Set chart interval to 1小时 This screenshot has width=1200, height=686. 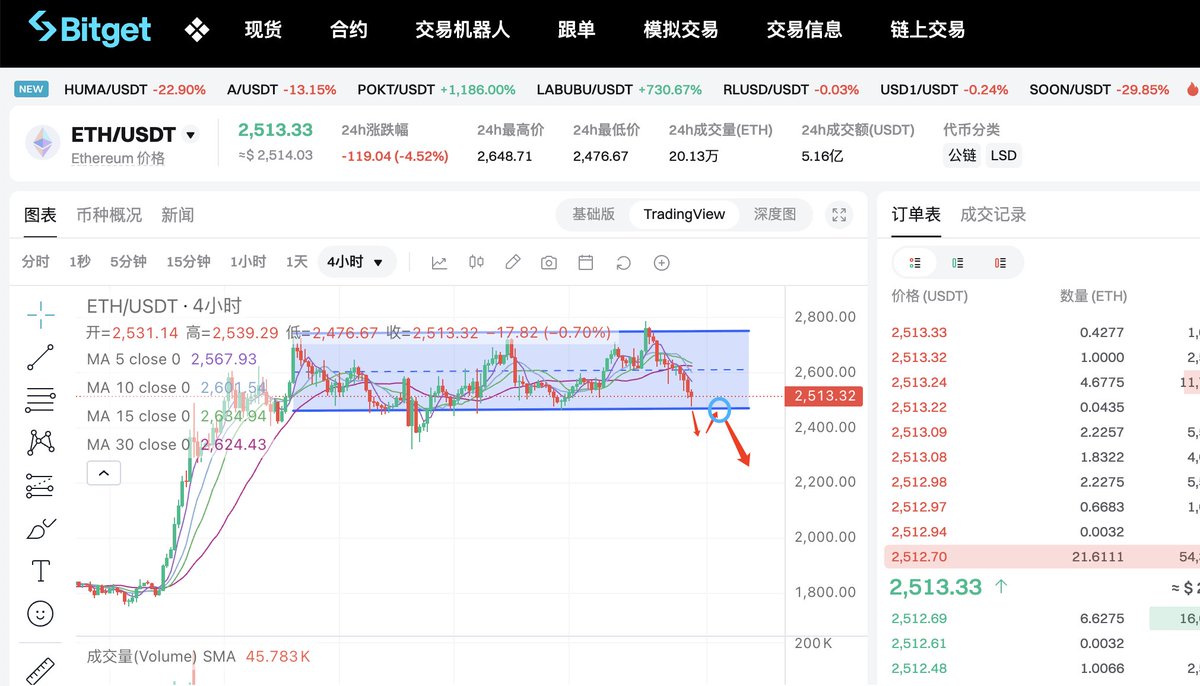coord(248,262)
